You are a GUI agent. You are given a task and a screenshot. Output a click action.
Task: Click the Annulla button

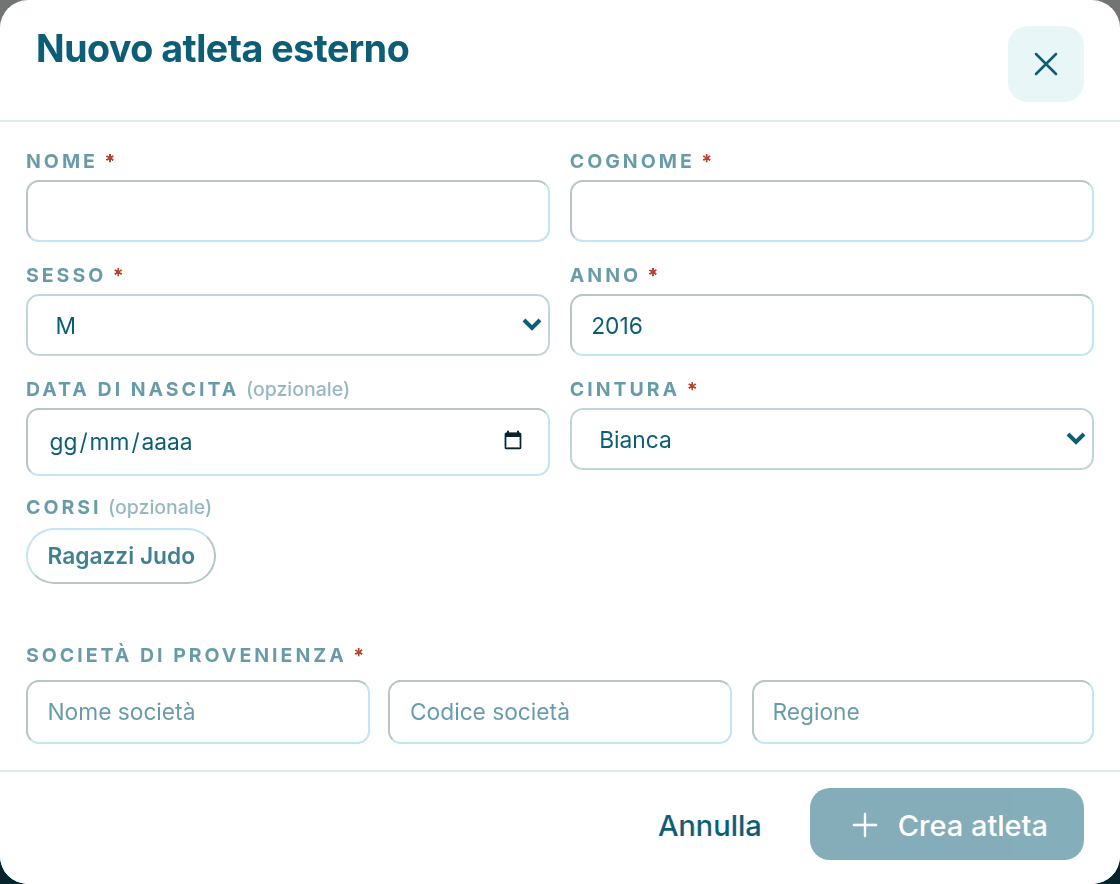click(709, 825)
